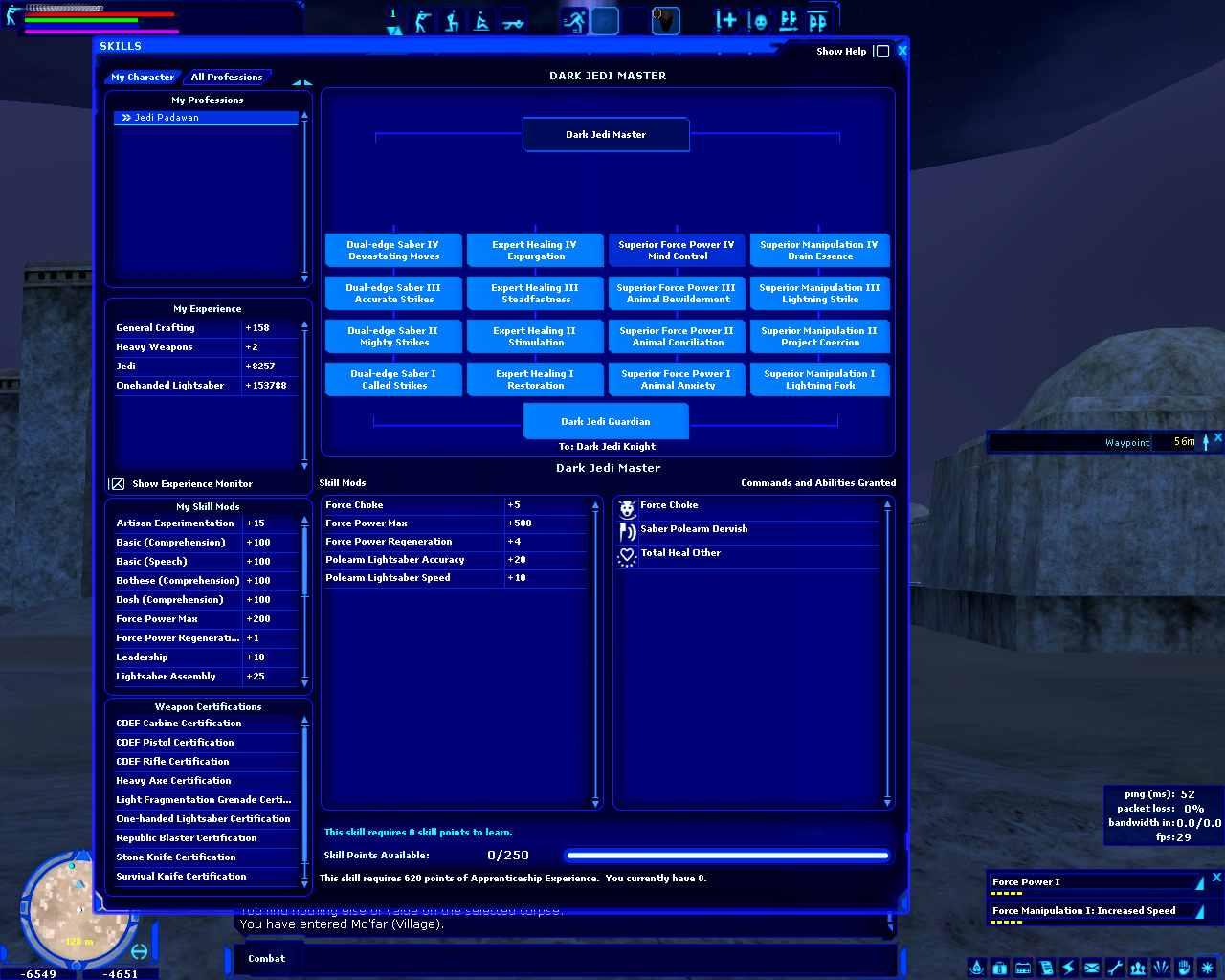
Task: Click the Onehanded Lightsaber experience row
Action: [x=206, y=386]
